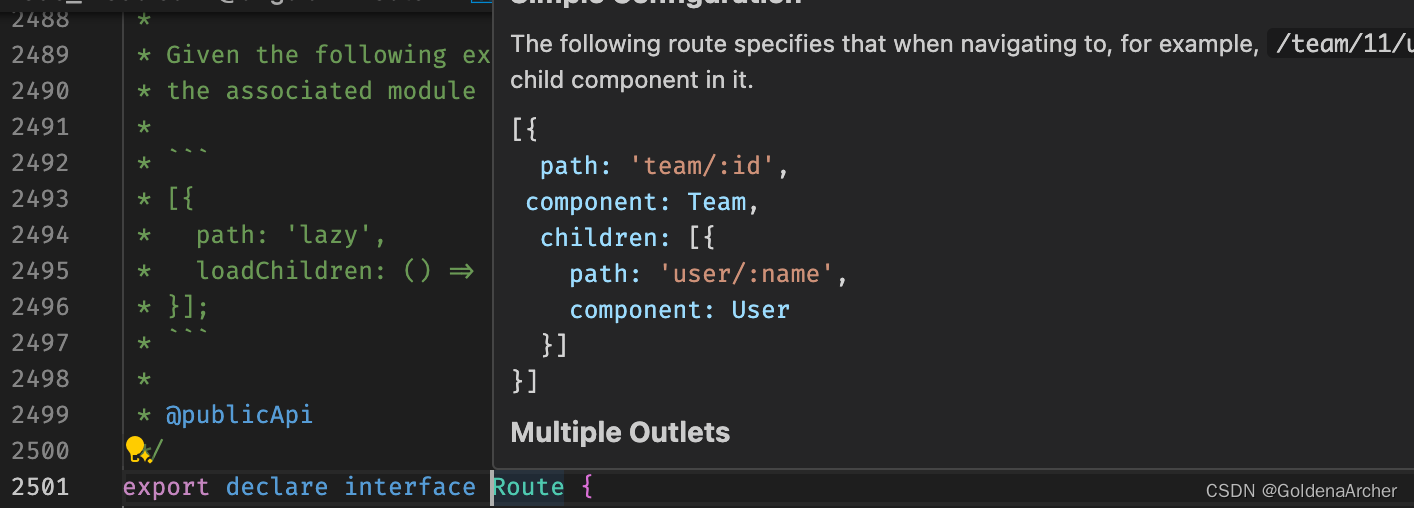Click the 'export' keyword
The width and height of the screenshot is (1414, 508).
(166, 487)
